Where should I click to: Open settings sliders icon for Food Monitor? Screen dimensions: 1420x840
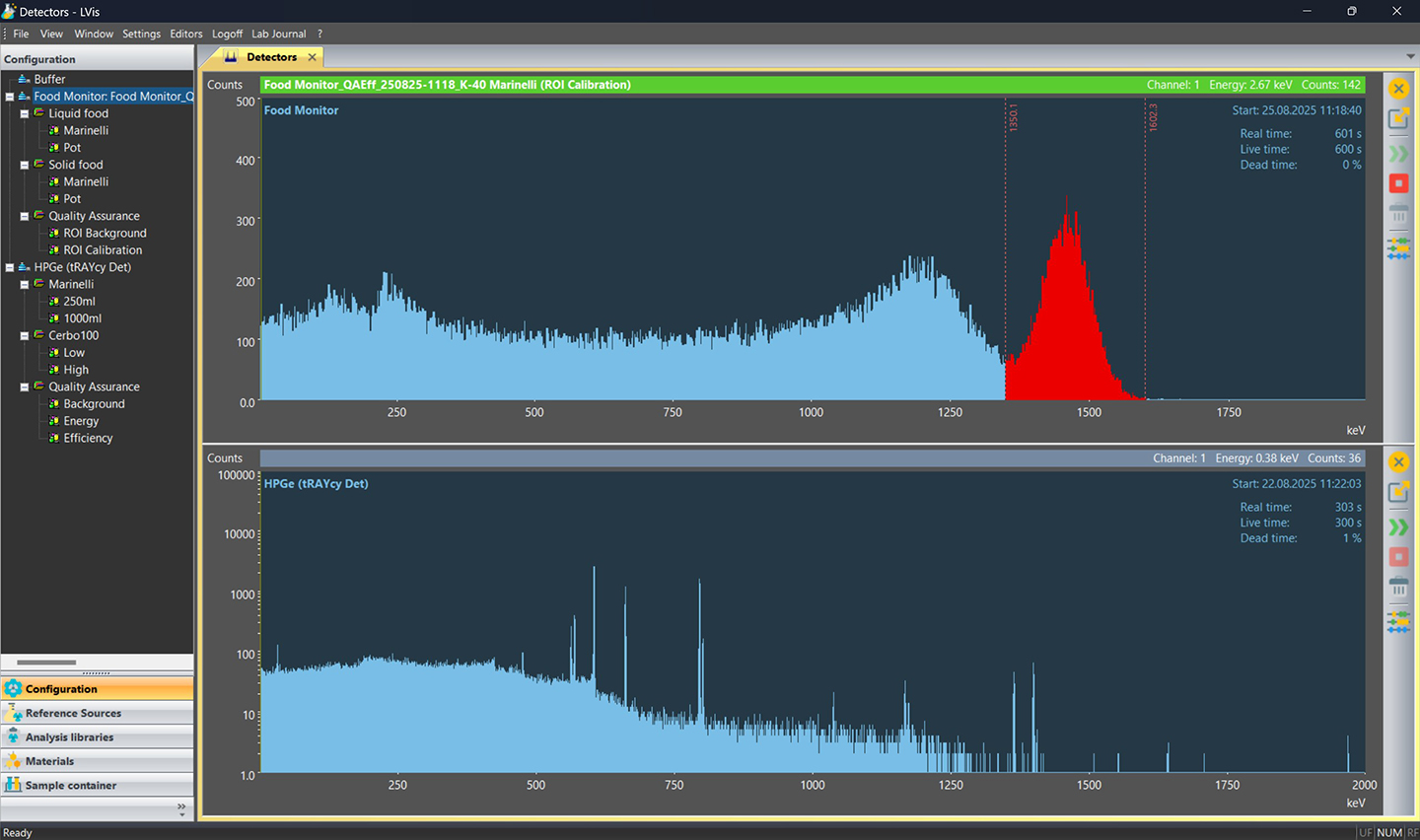pyautogui.click(x=1398, y=247)
